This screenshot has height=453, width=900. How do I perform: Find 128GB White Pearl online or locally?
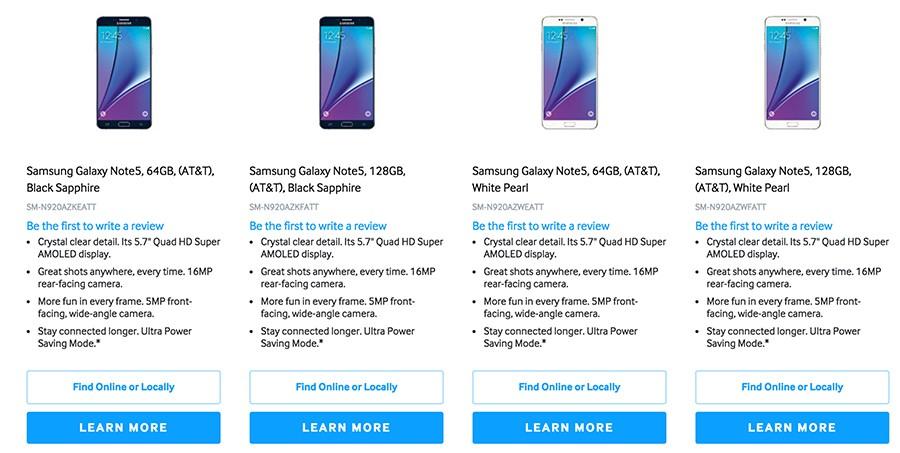click(792, 387)
